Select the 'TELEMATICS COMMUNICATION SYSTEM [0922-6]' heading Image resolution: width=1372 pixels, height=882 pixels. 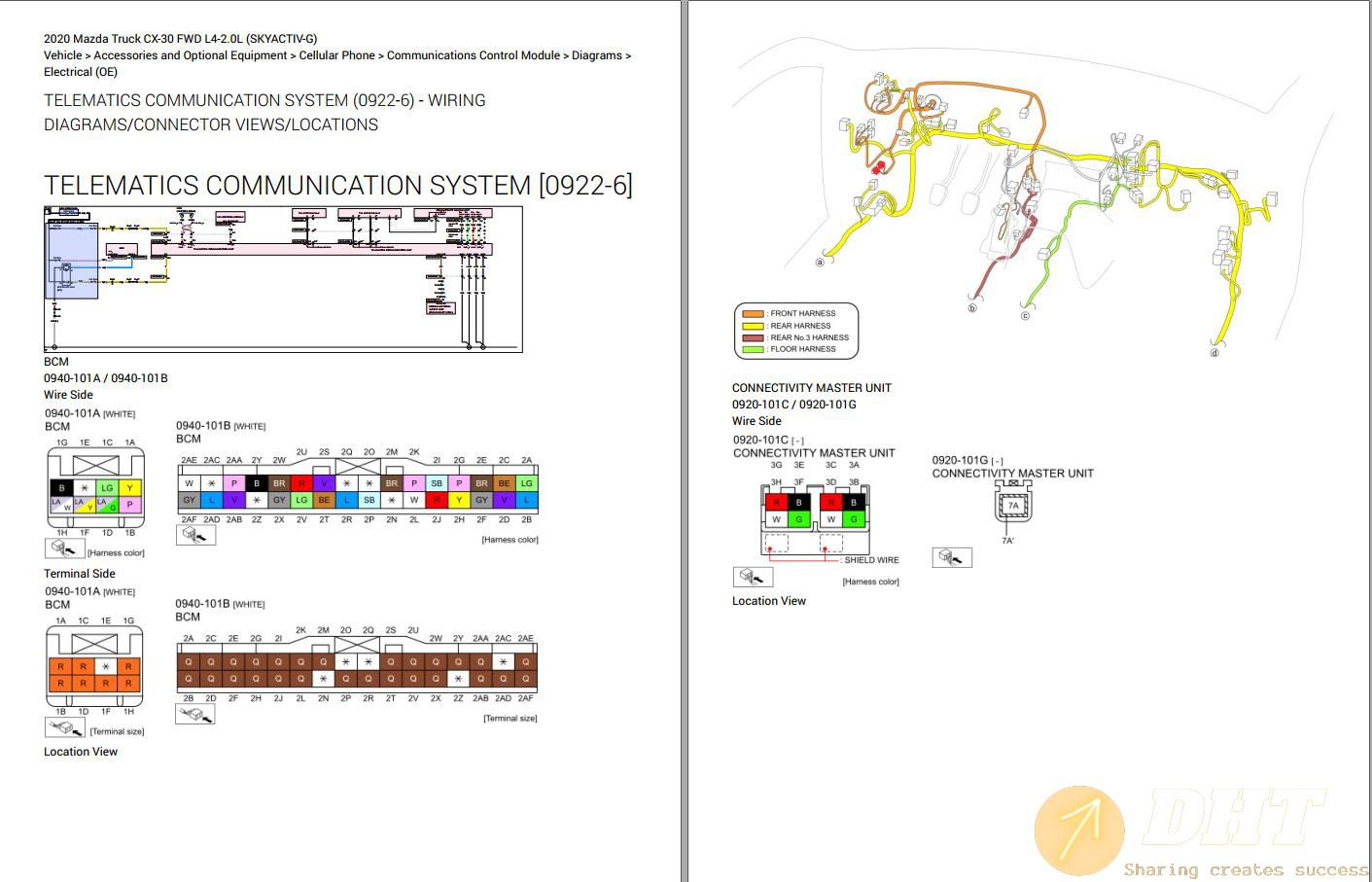(338, 185)
